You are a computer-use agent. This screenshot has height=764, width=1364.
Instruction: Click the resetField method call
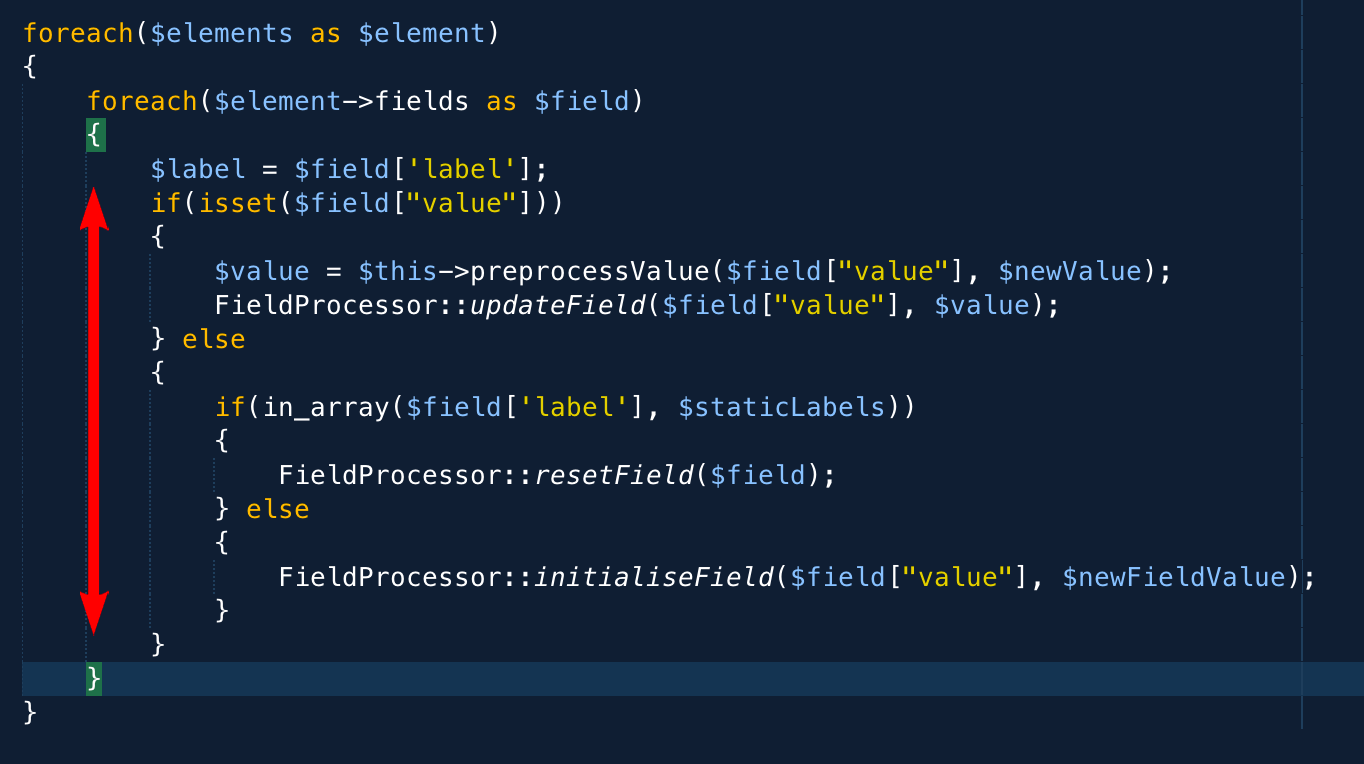click(614, 475)
